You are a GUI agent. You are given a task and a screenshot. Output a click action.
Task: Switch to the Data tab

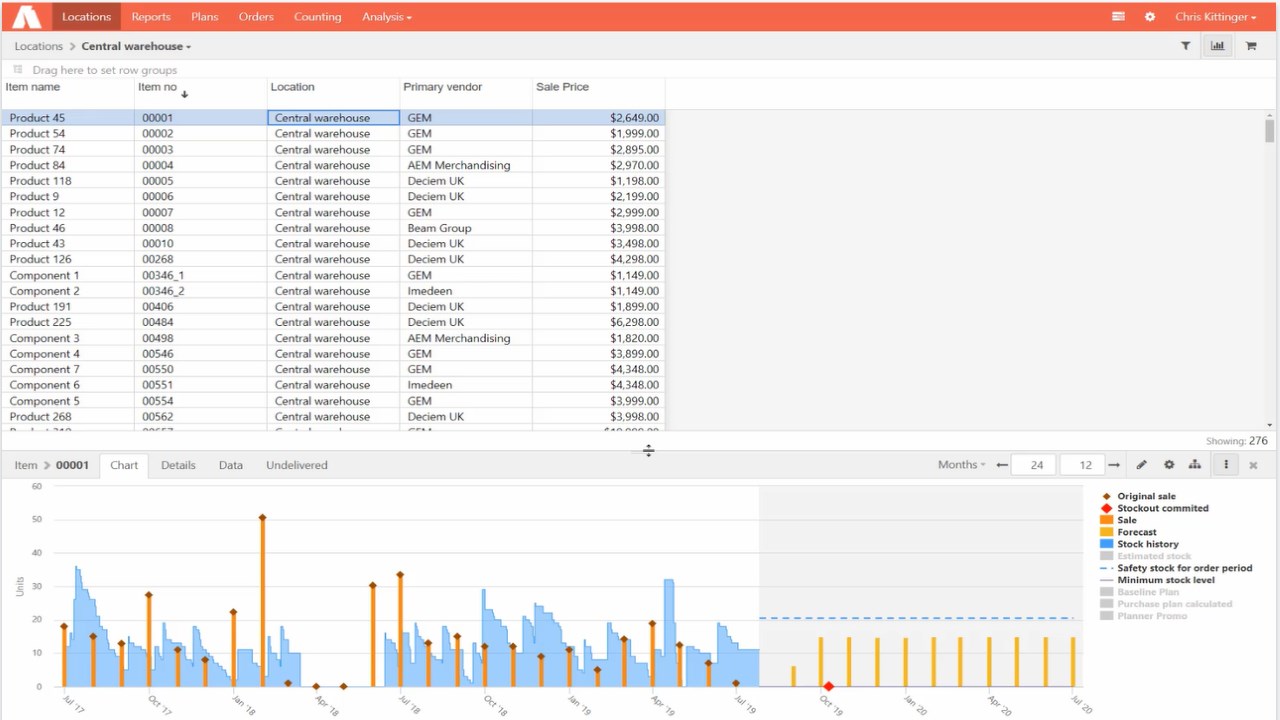click(231, 465)
